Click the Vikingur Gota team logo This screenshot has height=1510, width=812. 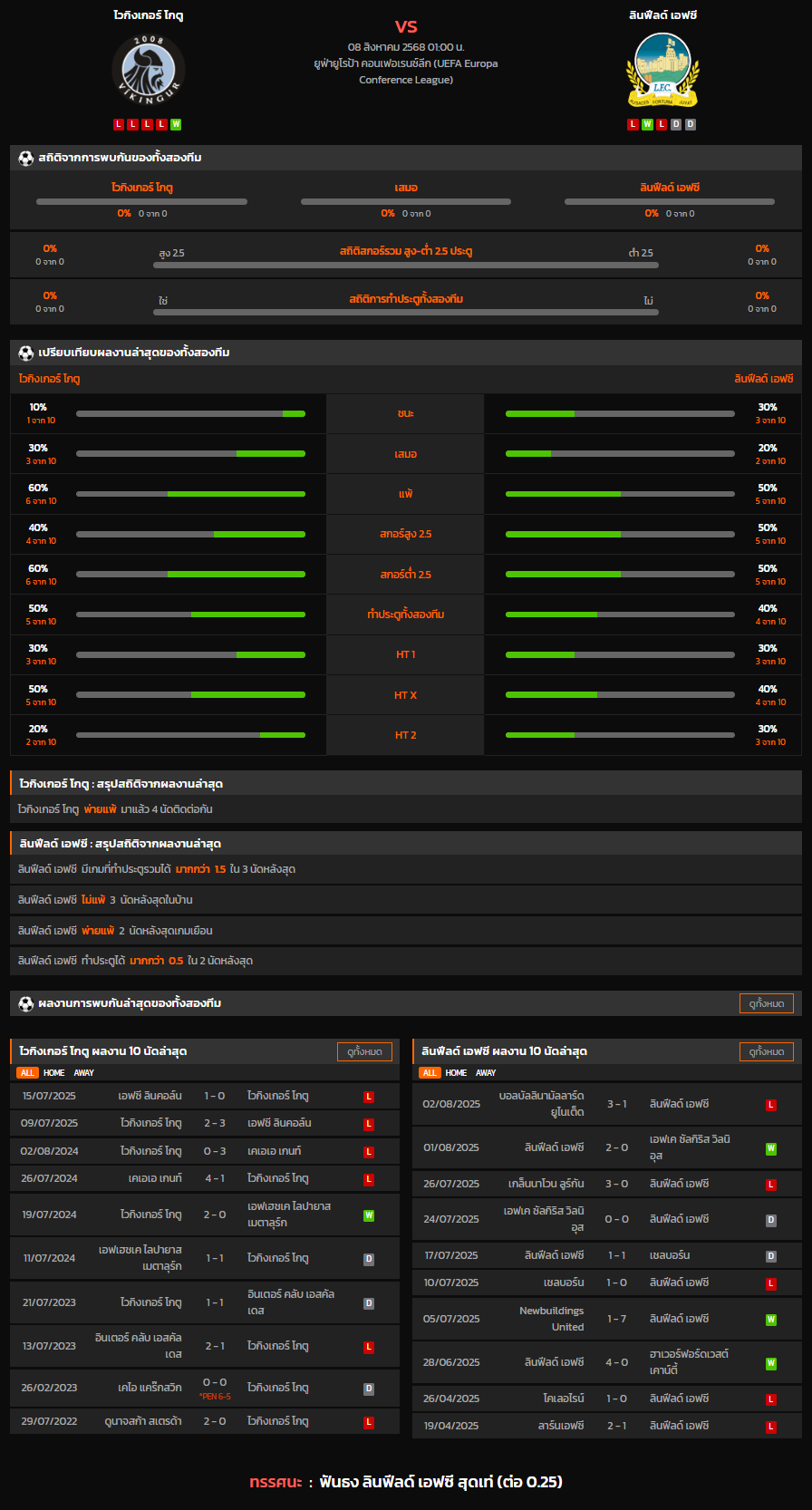tap(149, 70)
